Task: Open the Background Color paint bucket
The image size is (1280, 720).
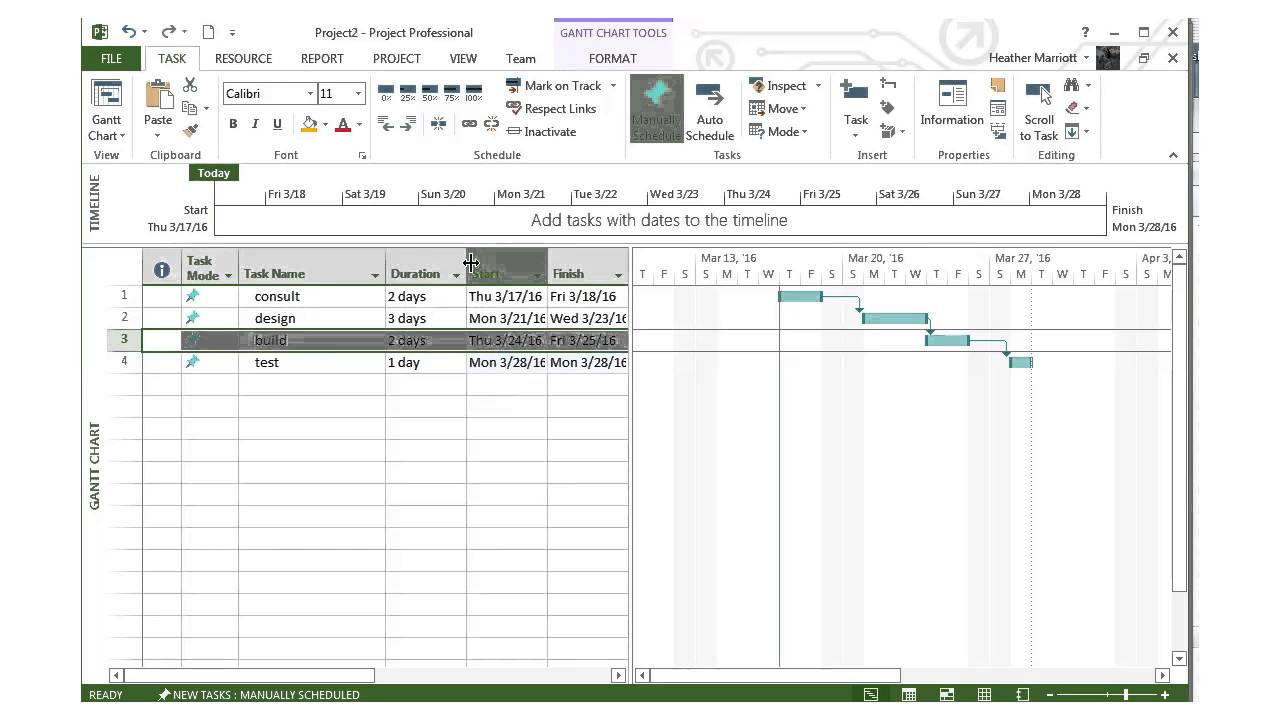Action: point(310,124)
